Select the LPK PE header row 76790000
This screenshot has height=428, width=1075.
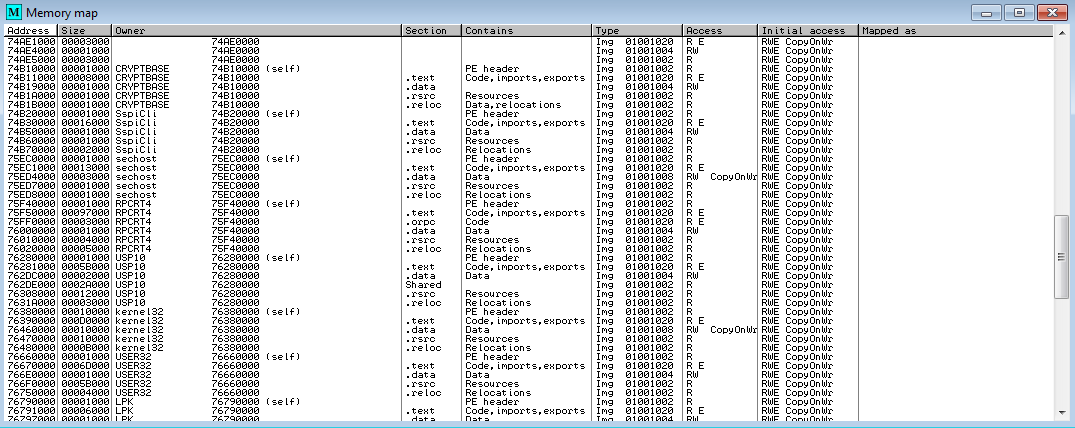pyautogui.click(x=529, y=402)
